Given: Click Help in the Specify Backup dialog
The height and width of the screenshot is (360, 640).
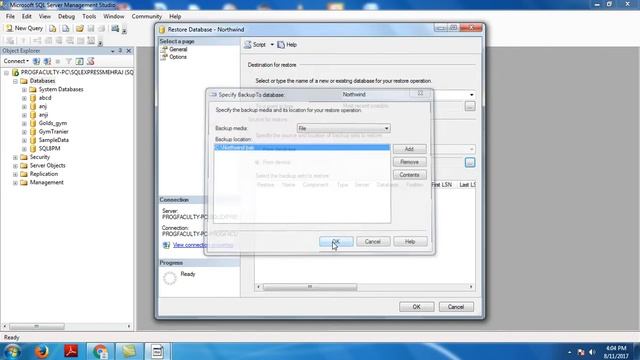Looking at the screenshot, I should (x=410, y=242).
